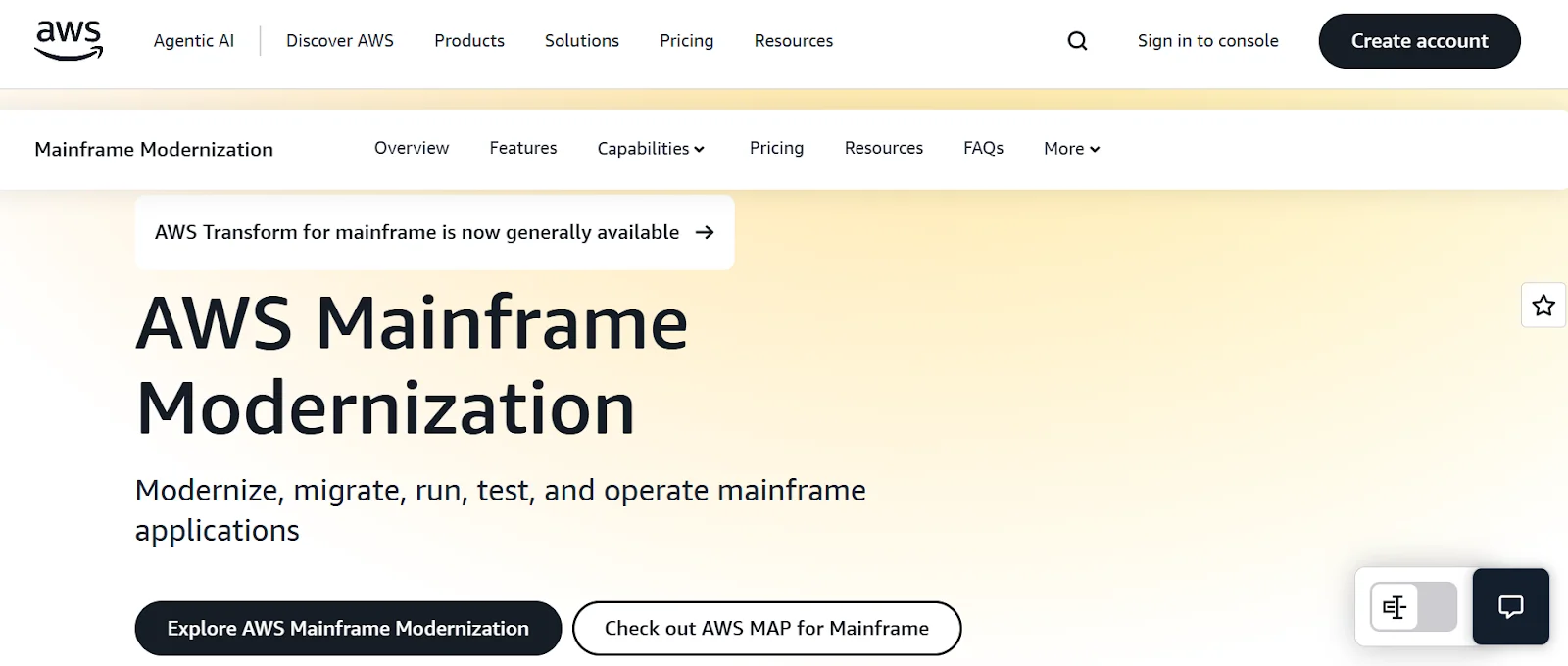Open the Agentic AI menu item
The image size is (1568, 666).
tap(194, 41)
